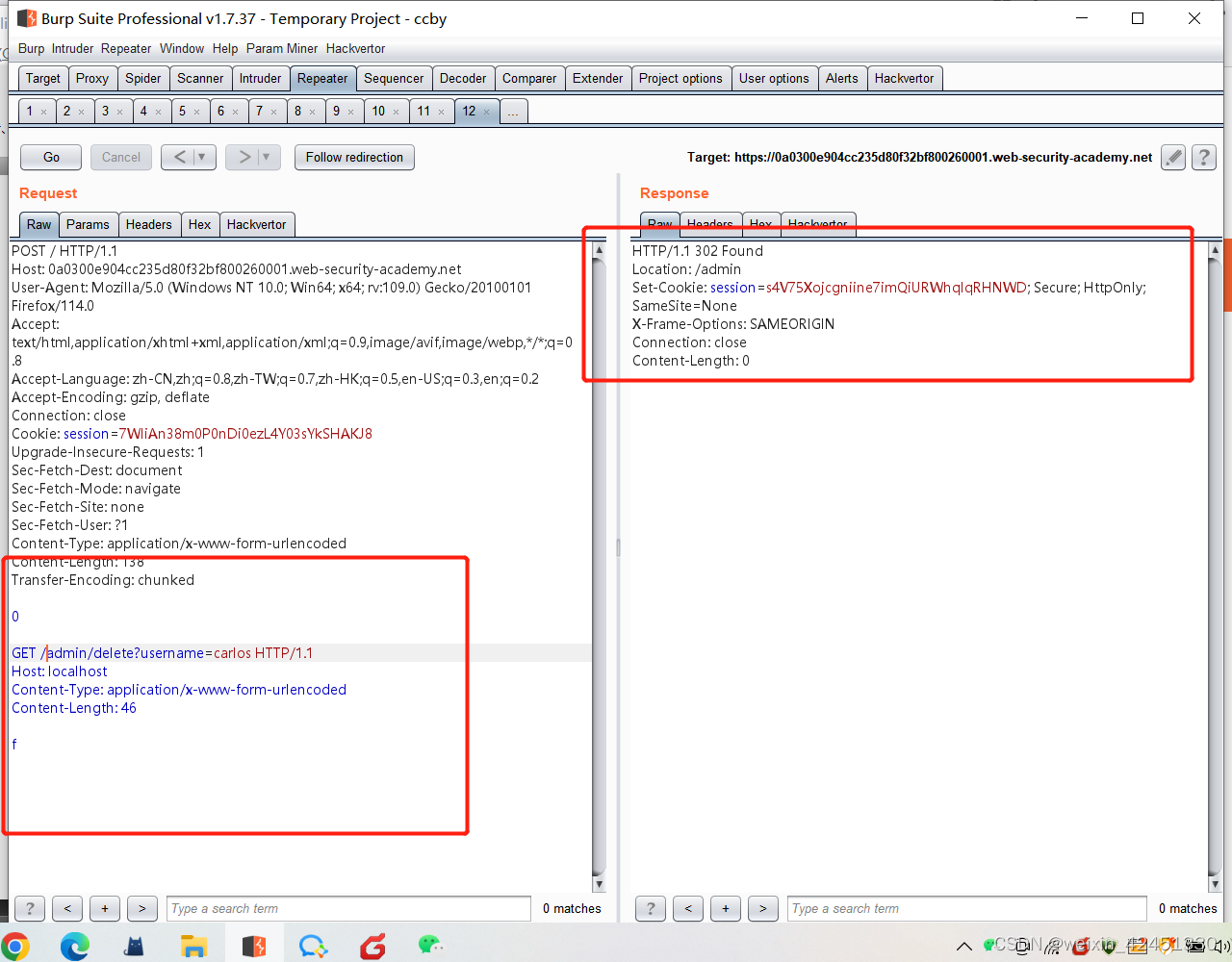
Task: Show hidden system tray icons
Action: 963,946
